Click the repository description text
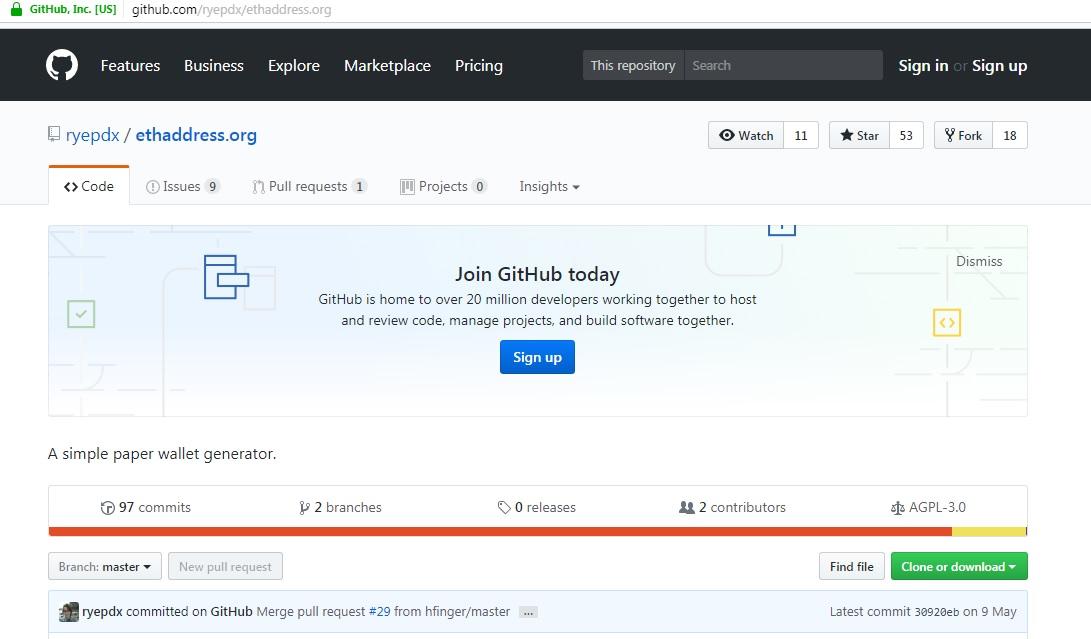Image resolution: width=1091 pixels, height=639 pixels. 162,454
